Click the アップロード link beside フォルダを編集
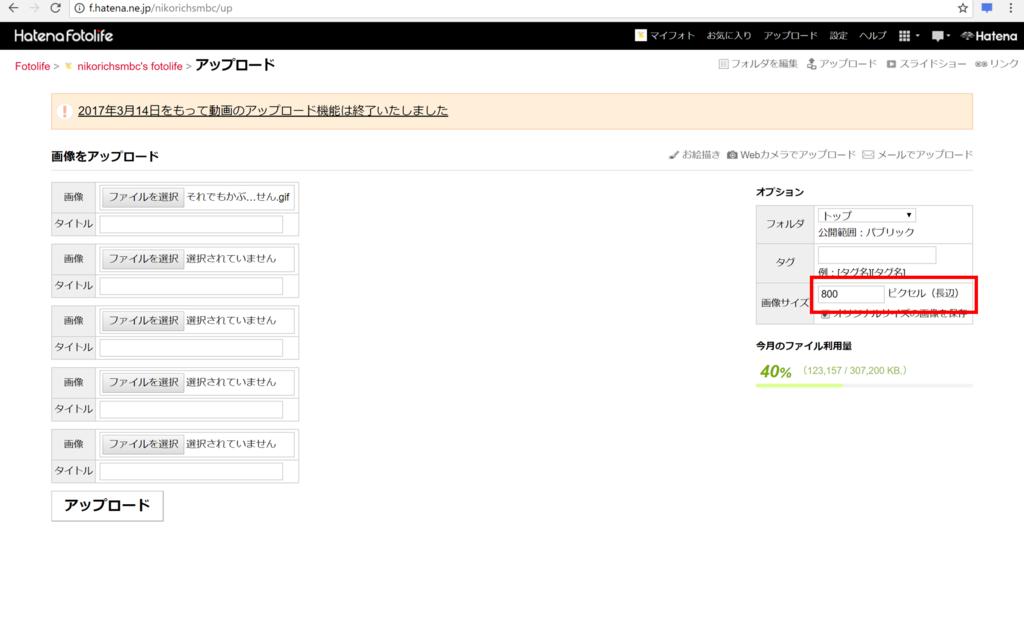Image resolution: width=1024 pixels, height=624 pixels. [842, 63]
